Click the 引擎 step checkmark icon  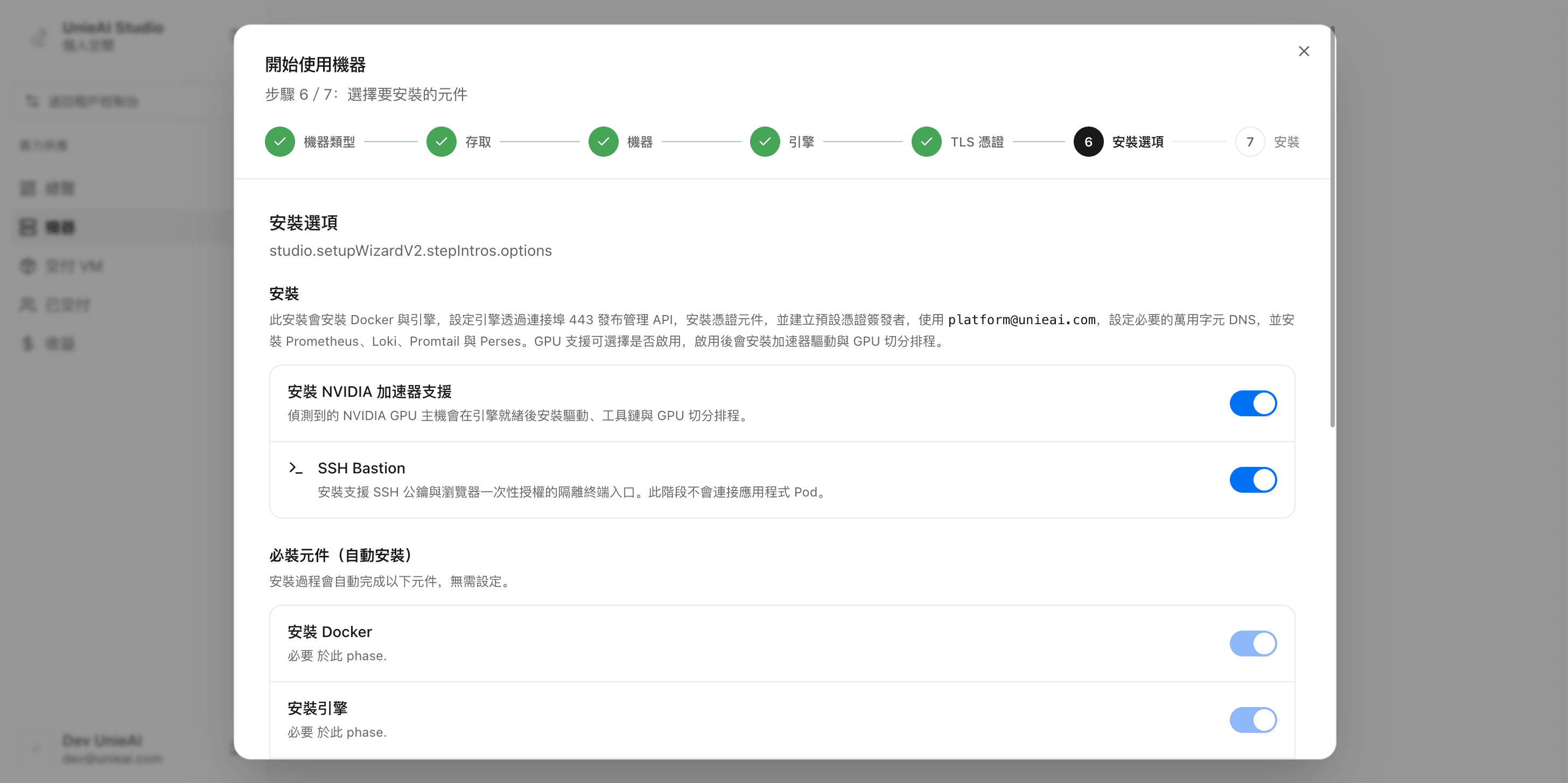coord(765,142)
